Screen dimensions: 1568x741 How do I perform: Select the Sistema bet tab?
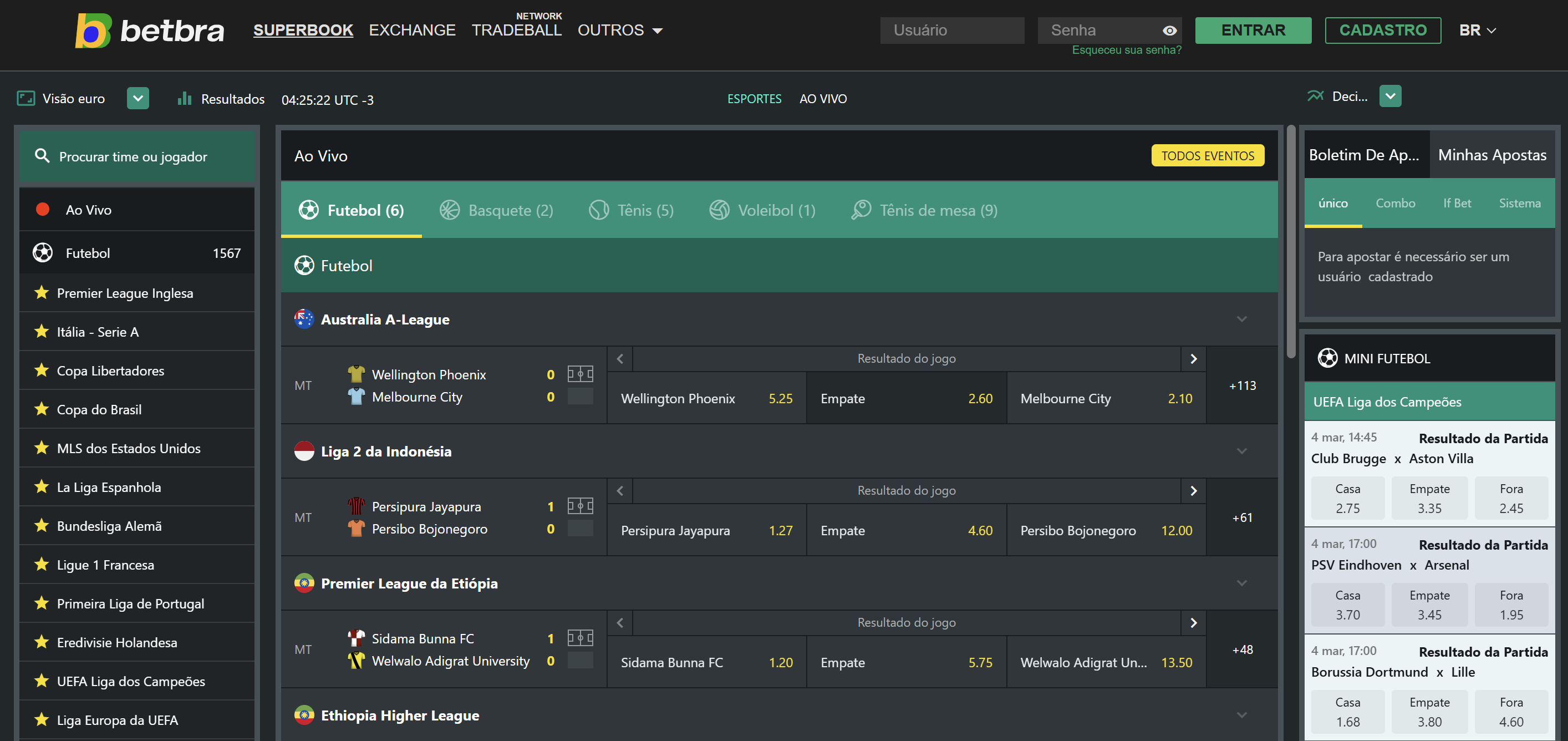coord(1519,203)
